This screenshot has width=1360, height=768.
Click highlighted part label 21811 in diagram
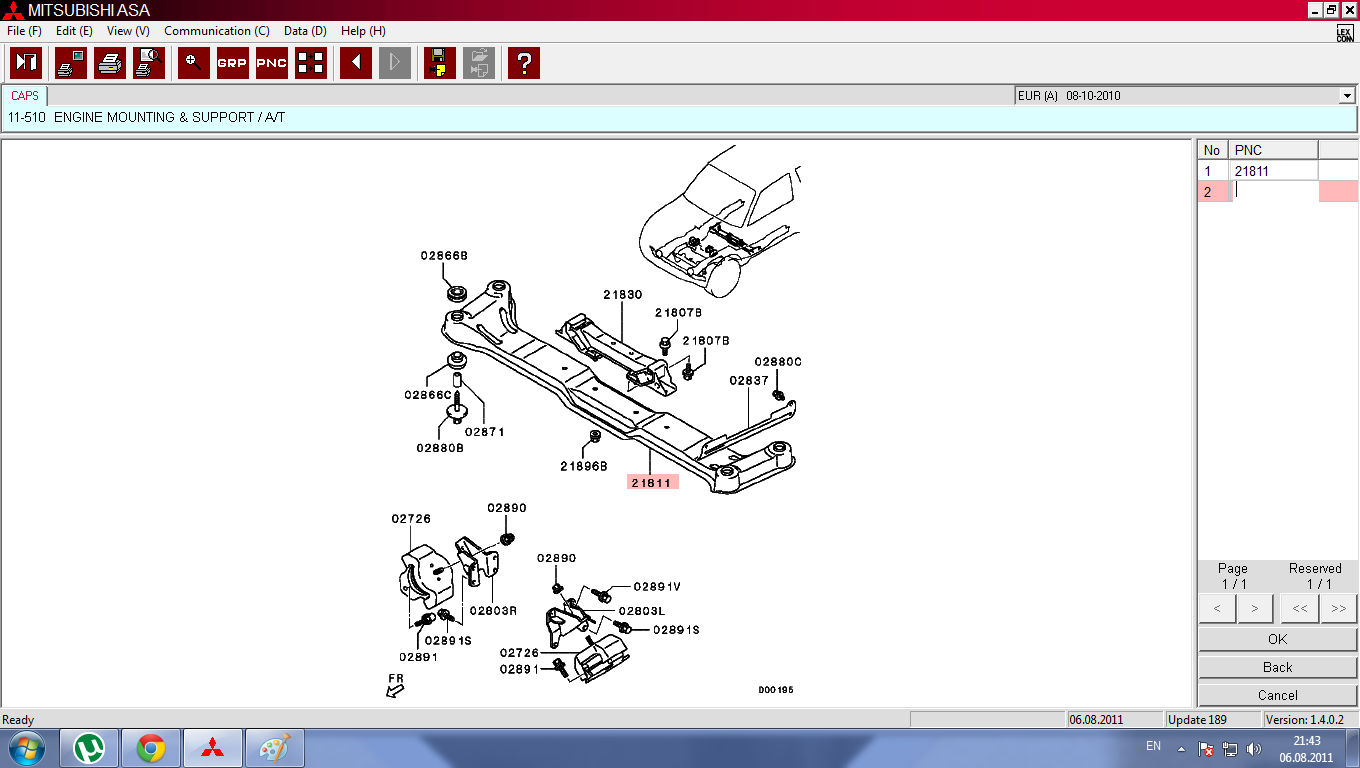coord(653,482)
